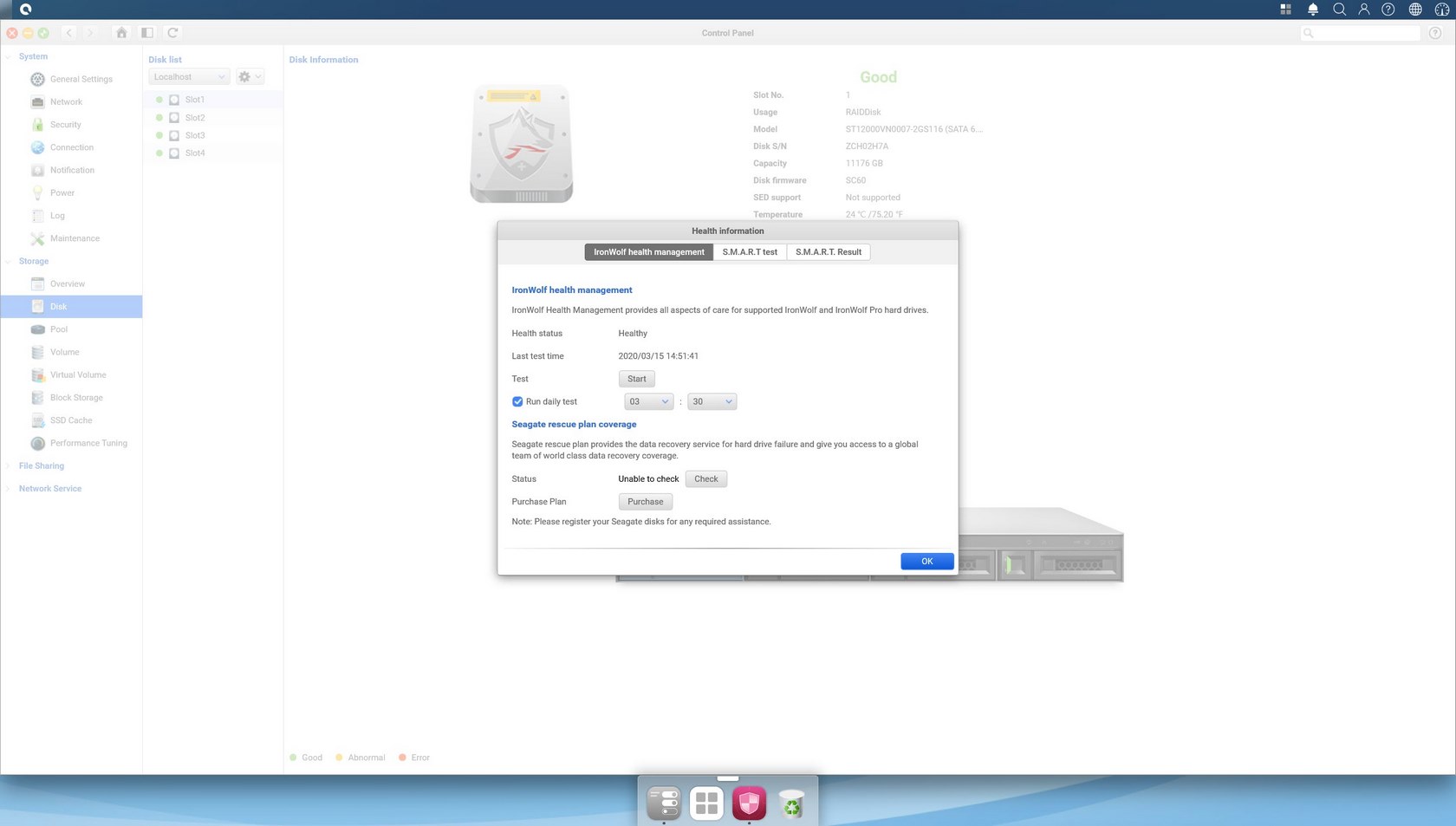
Task: Go back with the toolbar back arrow
Action: pos(68,33)
